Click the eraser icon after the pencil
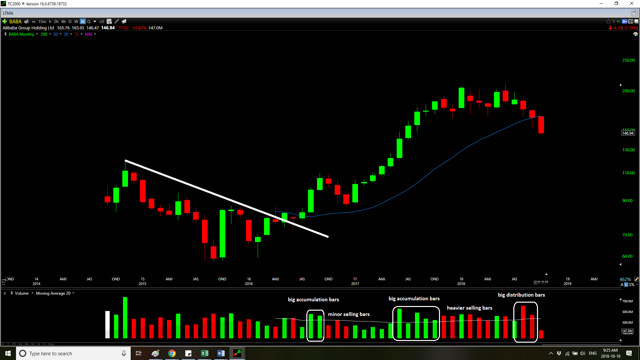Image resolution: width=640 pixels, height=360 pixels. point(124,21)
